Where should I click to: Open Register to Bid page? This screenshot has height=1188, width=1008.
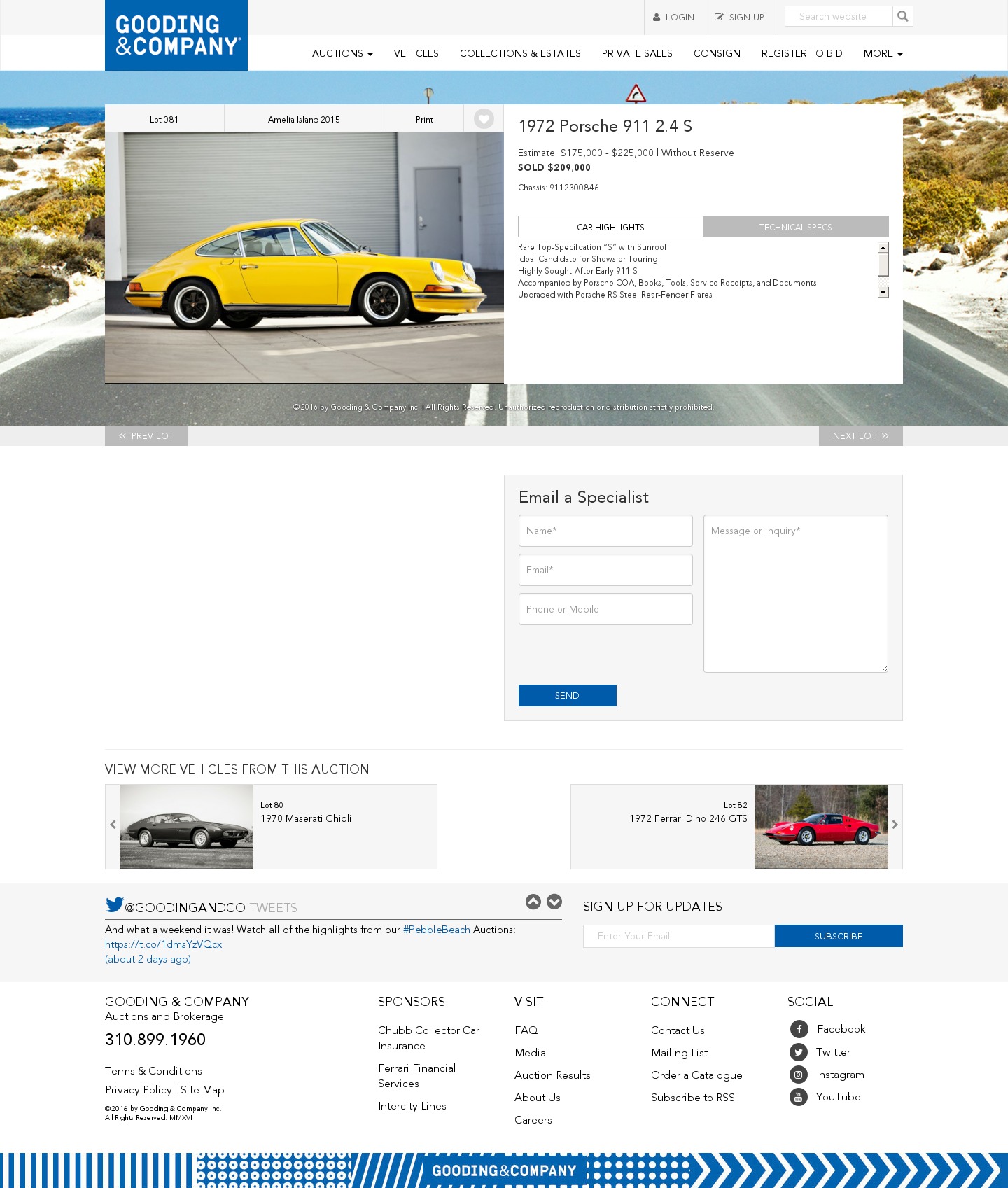click(801, 53)
